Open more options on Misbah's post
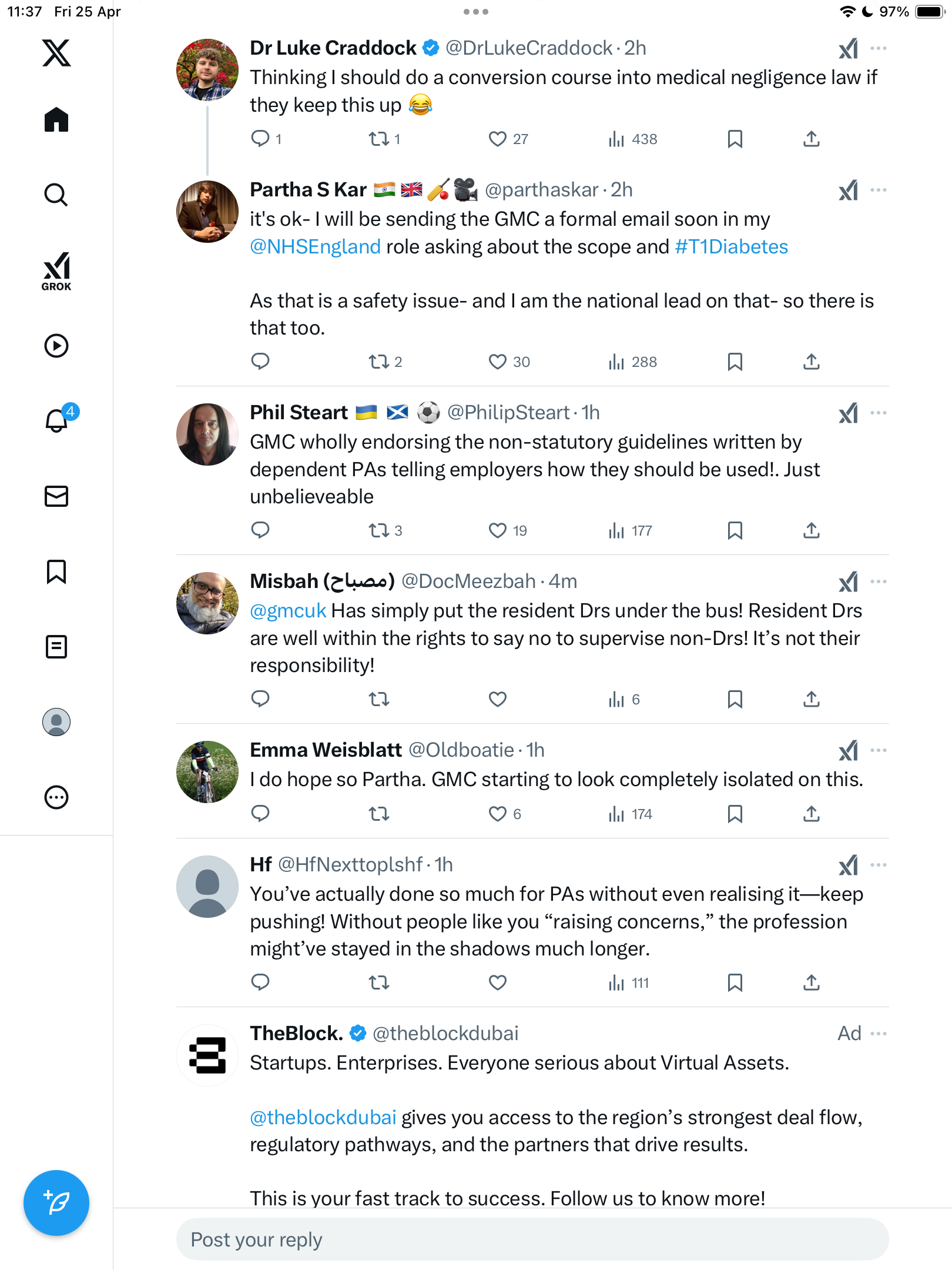The image size is (952, 1270). click(x=879, y=581)
